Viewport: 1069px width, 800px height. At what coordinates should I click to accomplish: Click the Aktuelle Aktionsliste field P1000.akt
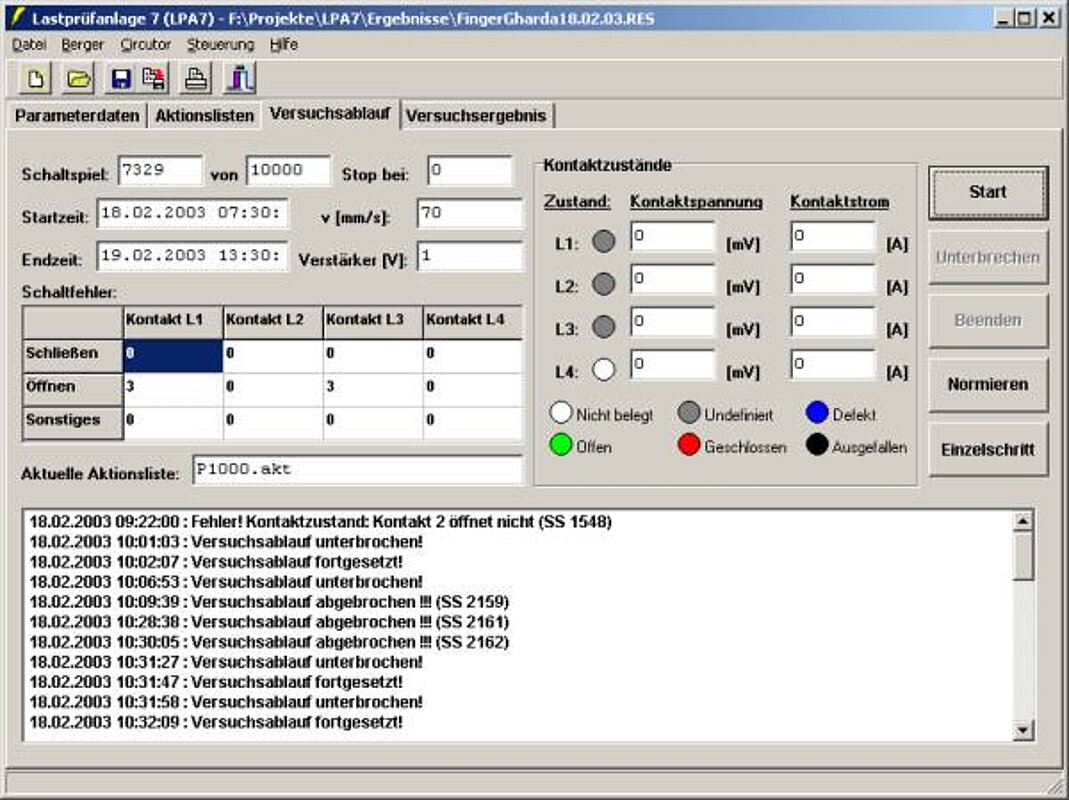point(358,470)
